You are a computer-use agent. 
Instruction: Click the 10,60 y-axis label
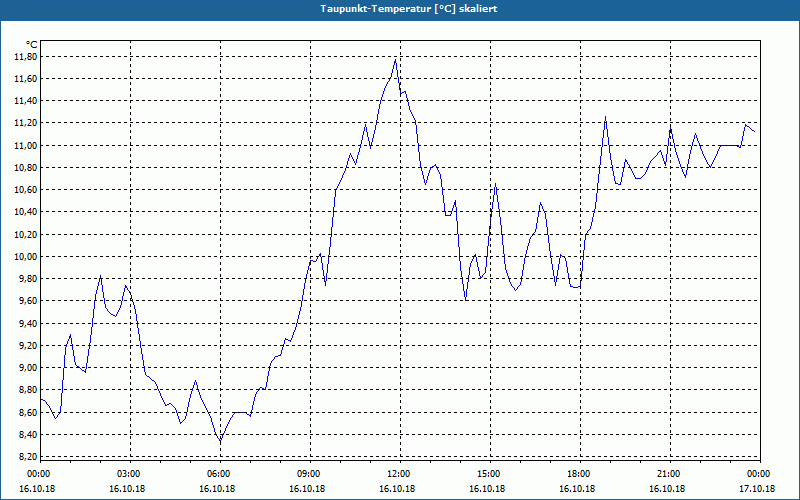(x=25, y=190)
